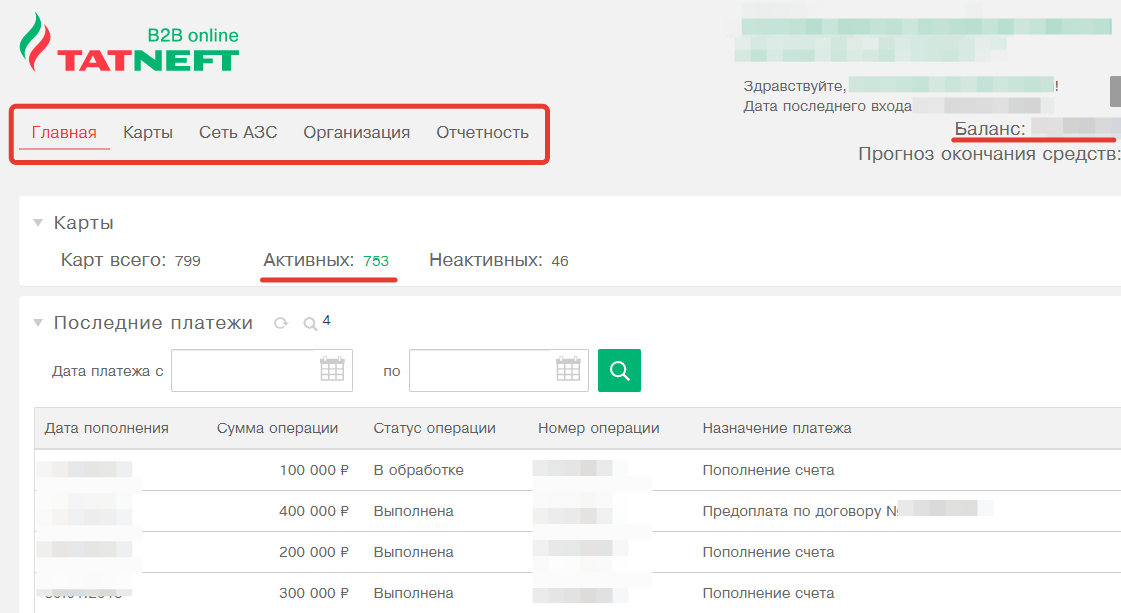Click the Активных: 753 cards count

326,260
